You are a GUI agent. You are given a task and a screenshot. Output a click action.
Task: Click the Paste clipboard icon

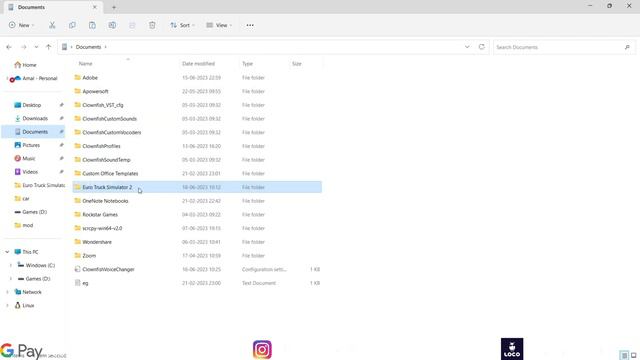[92, 25]
